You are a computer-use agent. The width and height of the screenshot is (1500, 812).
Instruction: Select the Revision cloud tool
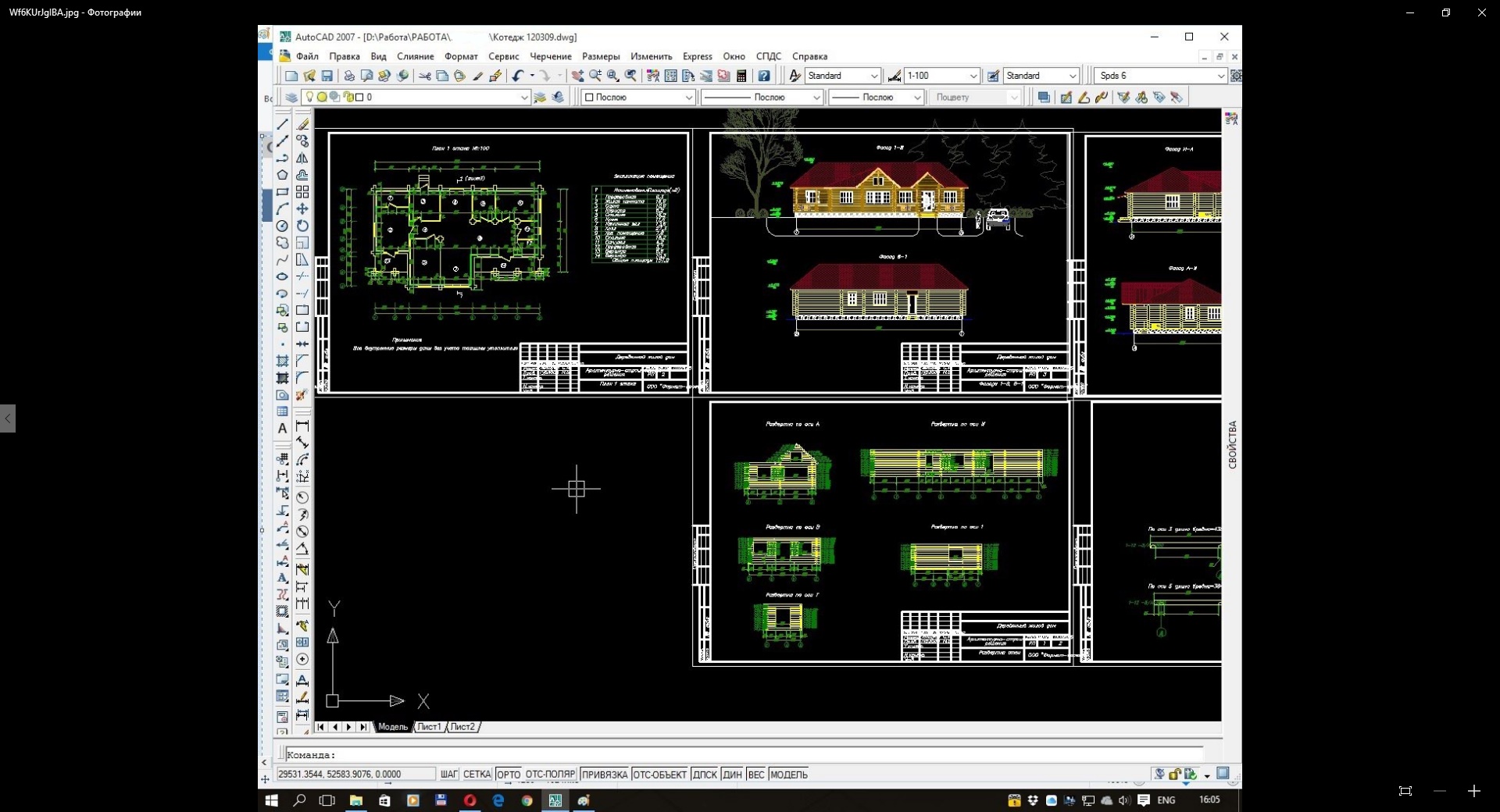pyautogui.click(x=283, y=243)
